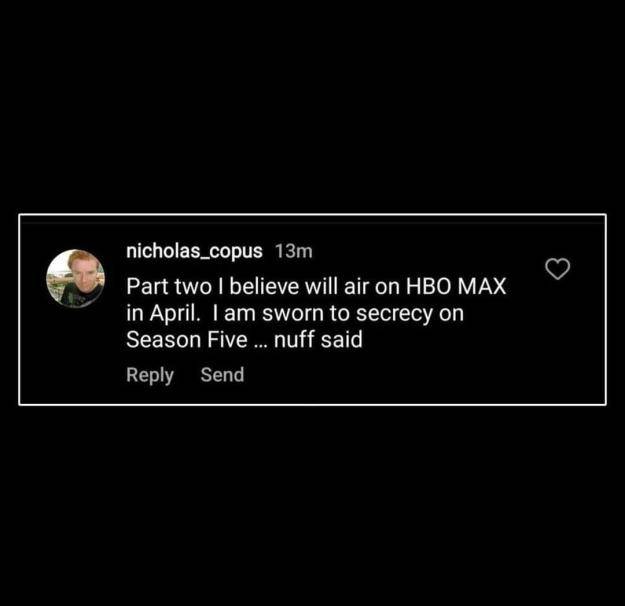
Task: Click the word believe in comment
Action: click(264, 286)
